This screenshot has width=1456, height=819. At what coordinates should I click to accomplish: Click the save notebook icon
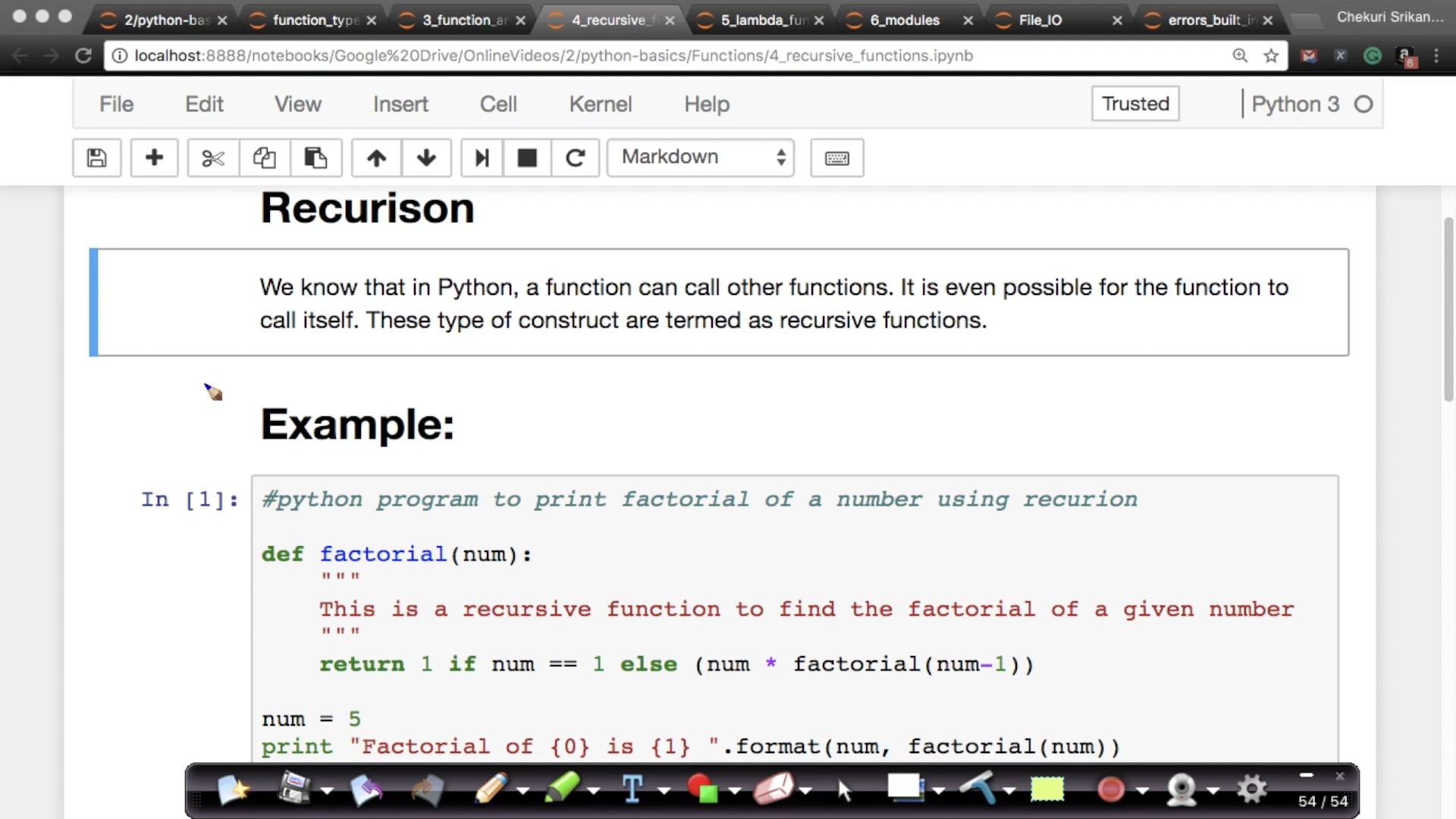[96, 158]
